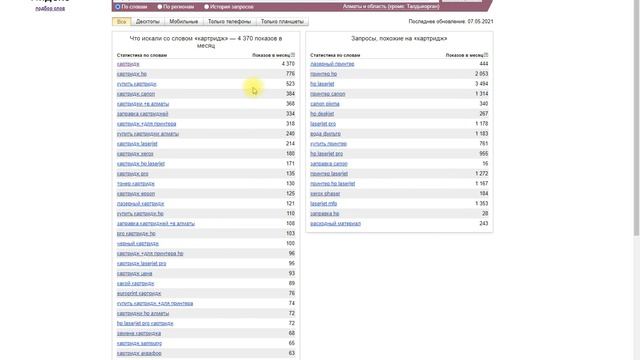The height and width of the screenshot is (360, 640).
Task: Open the 'заправка canon' similar query link
Action: point(329,164)
